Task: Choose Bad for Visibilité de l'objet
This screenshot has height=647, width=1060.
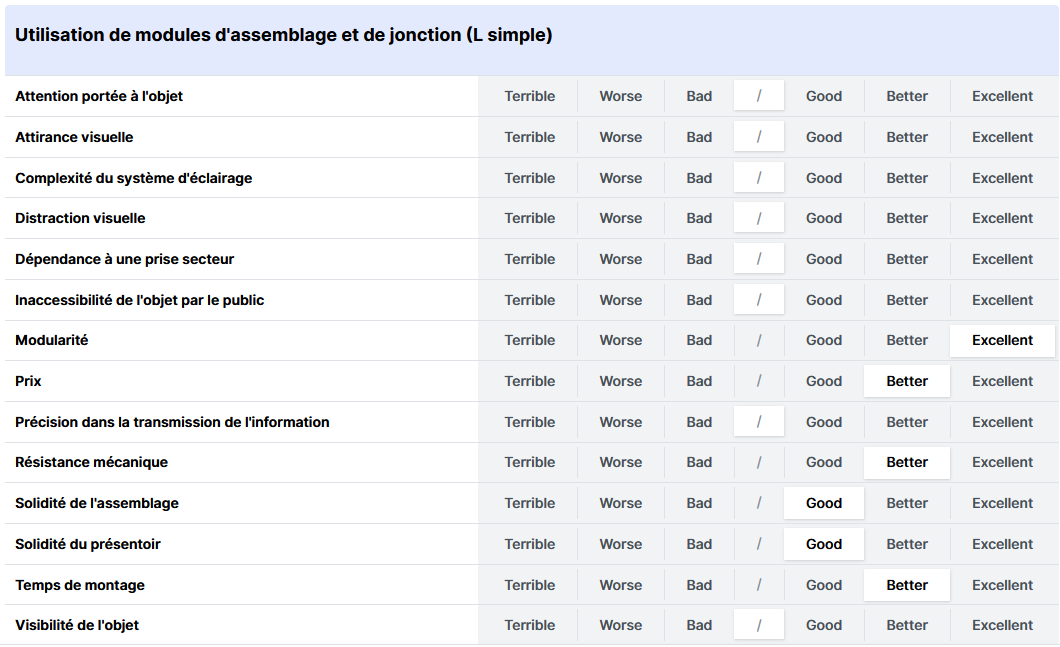Action: 699,625
